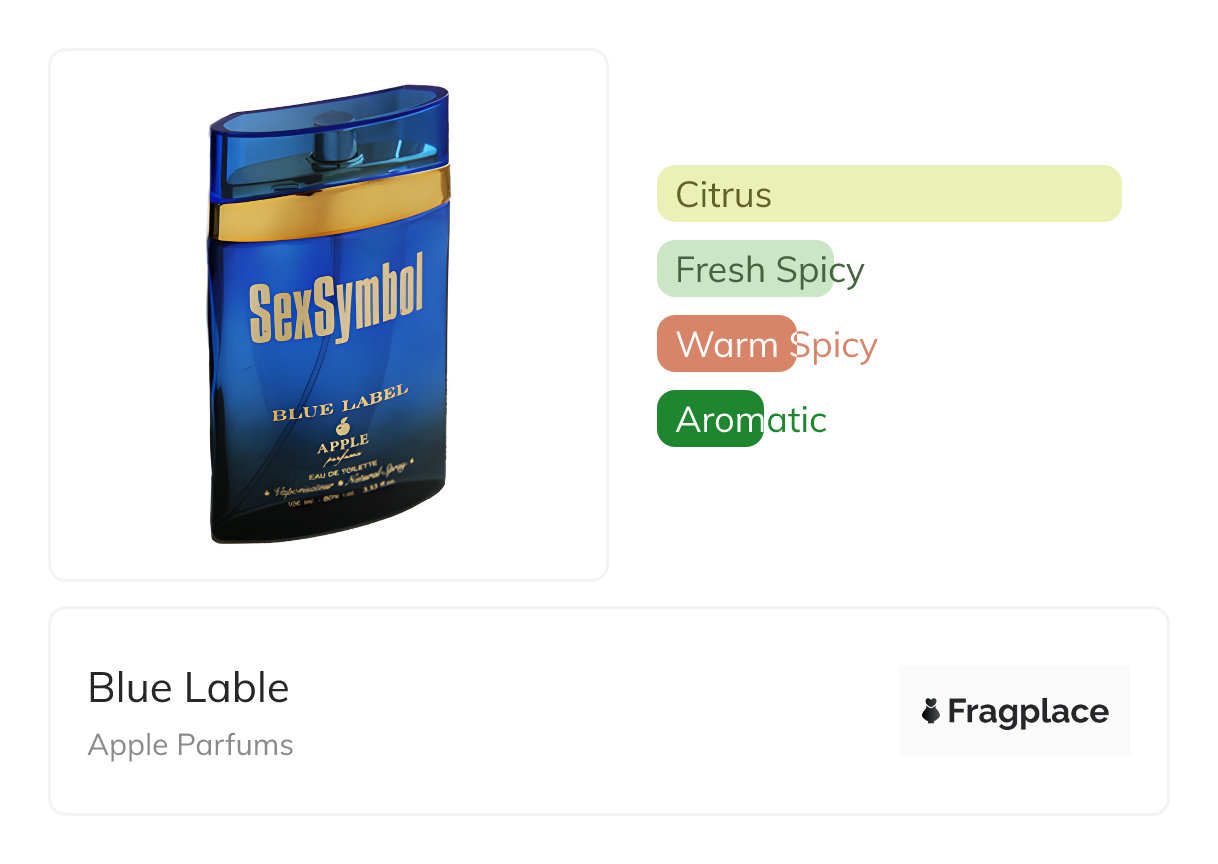The height and width of the screenshot is (864, 1218).
Task: Click the EAU DE TOILETTE print on the bottle
Action: [x=342, y=470]
